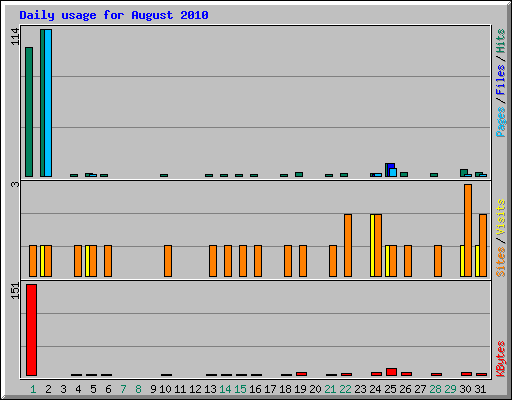Click day label '23' on the x-axis

click(360, 389)
